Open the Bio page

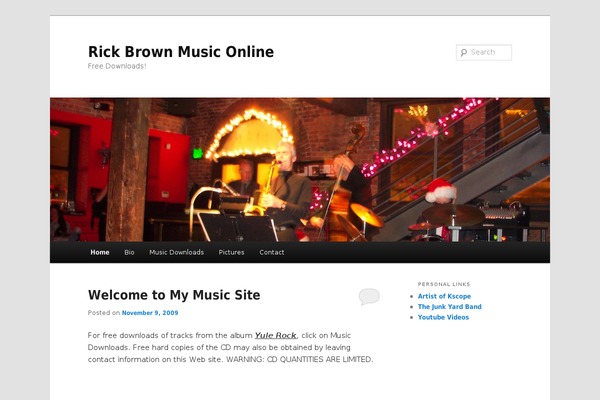129,252
